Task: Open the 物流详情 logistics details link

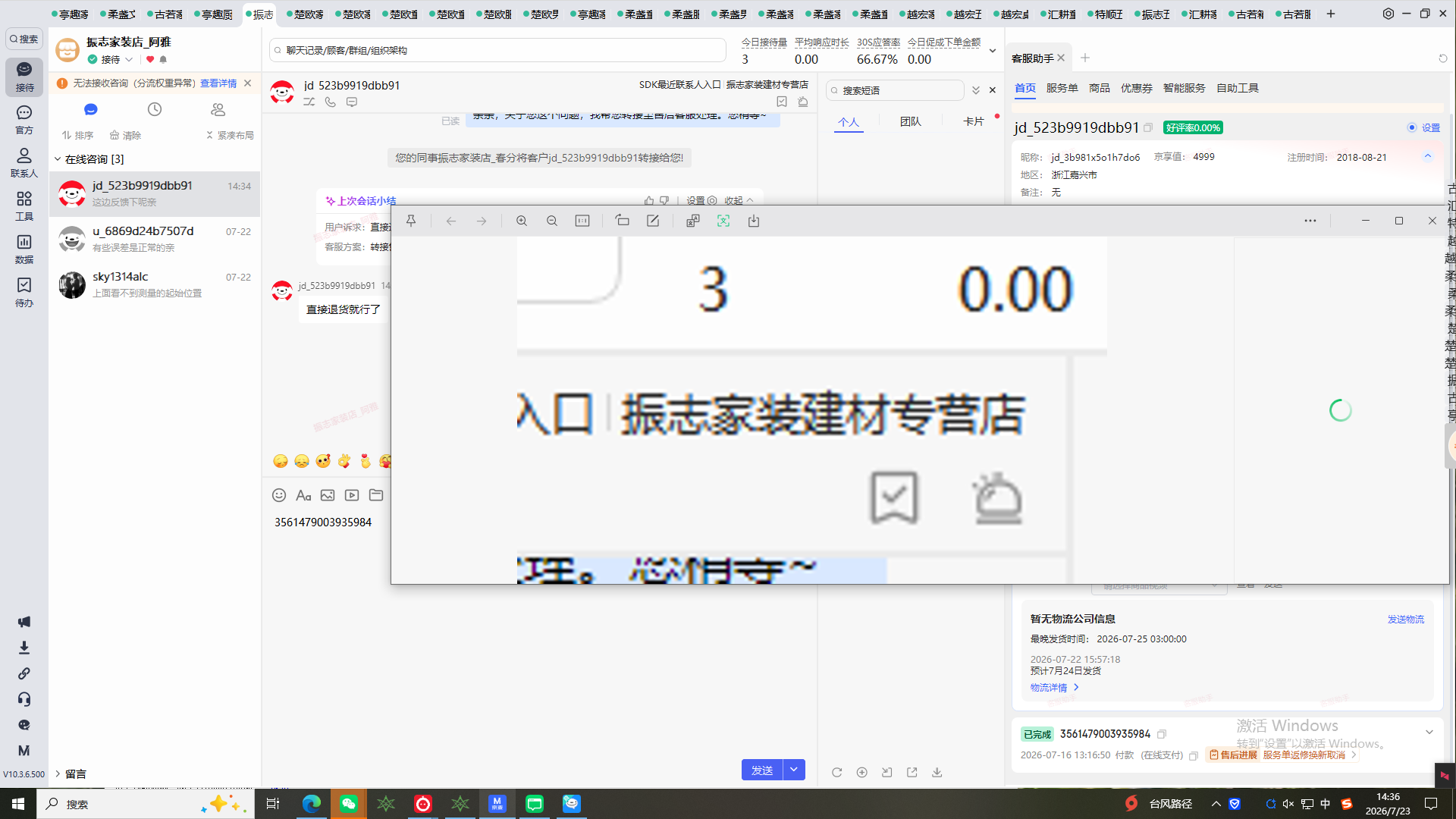Action: [1054, 688]
